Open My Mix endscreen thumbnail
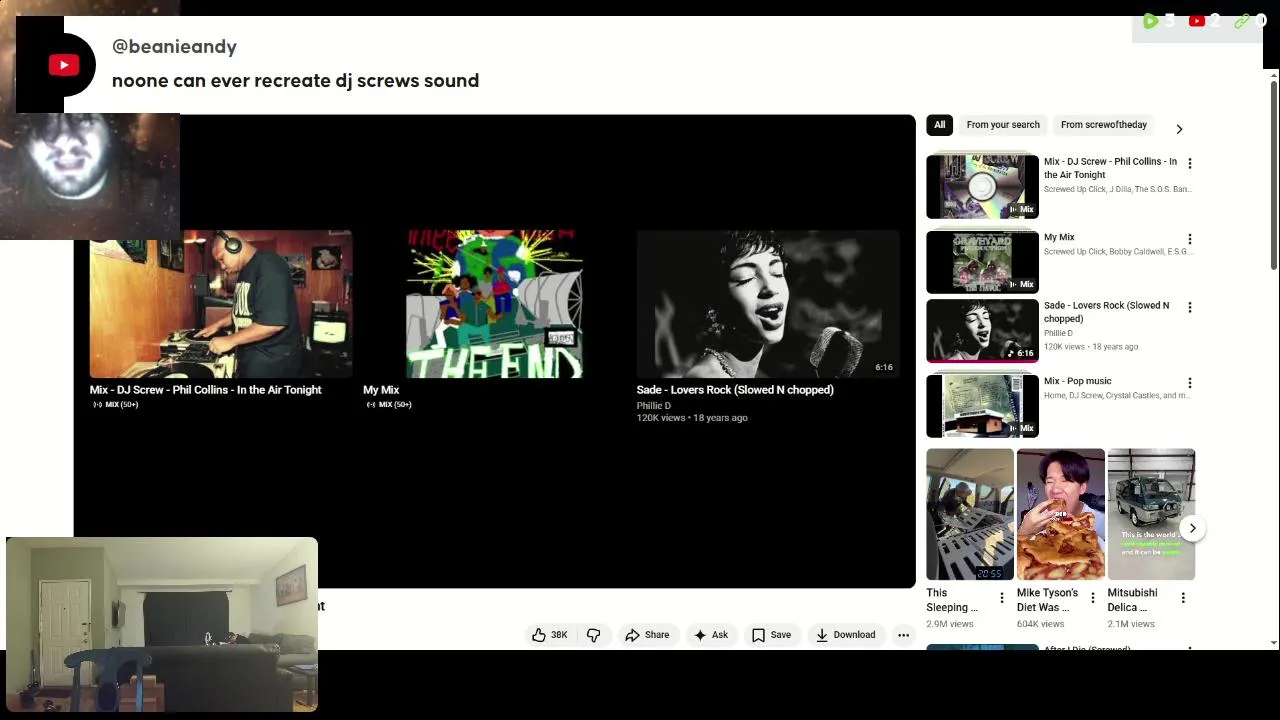Viewport: 1280px width, 720px height. tap(494, 304)
